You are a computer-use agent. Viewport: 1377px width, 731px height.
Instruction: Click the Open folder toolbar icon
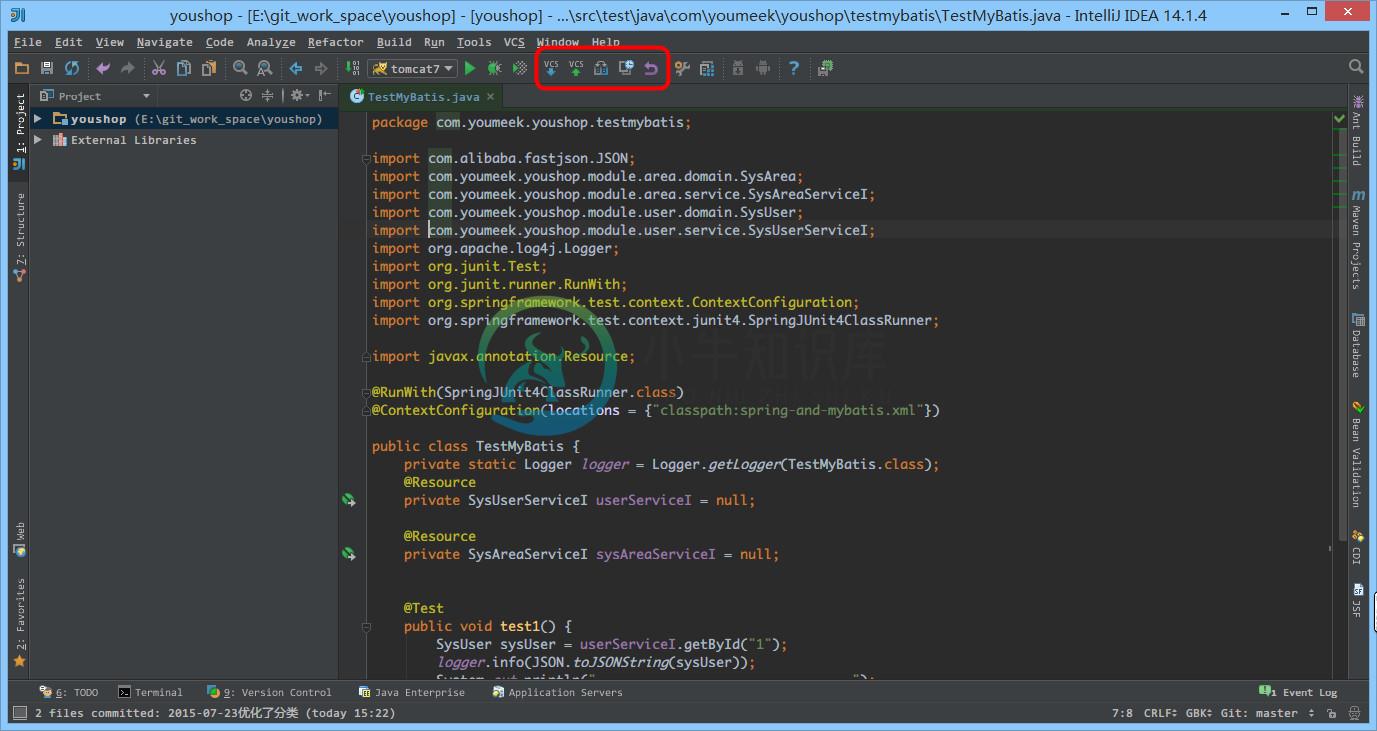[x=22, y=68]
